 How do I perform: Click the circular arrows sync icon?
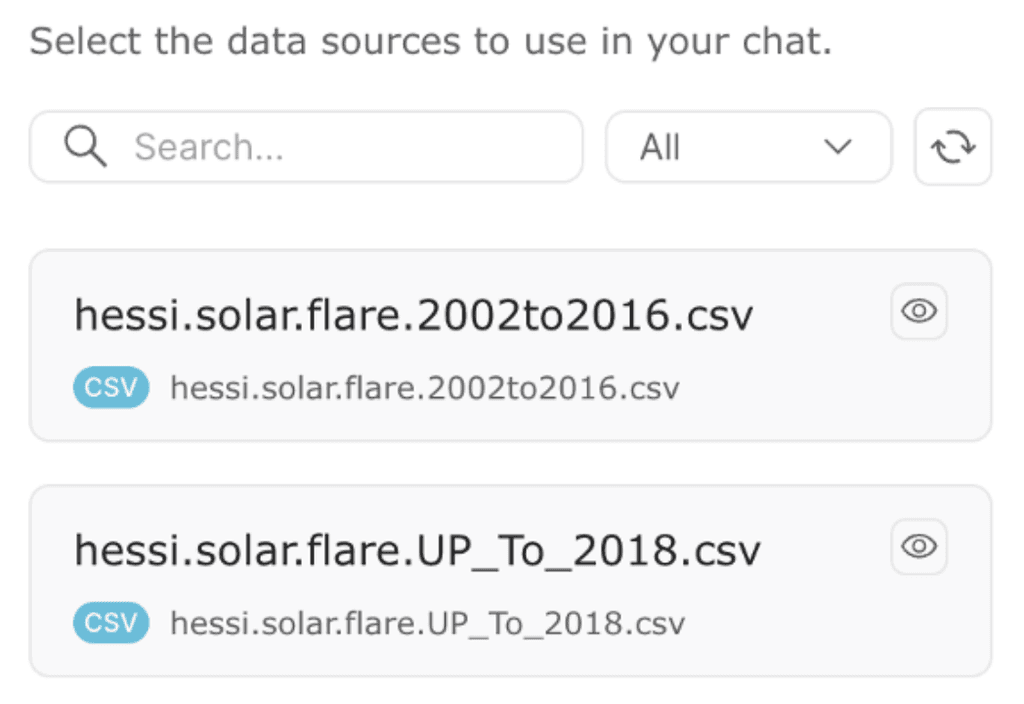tap(952, 146)
